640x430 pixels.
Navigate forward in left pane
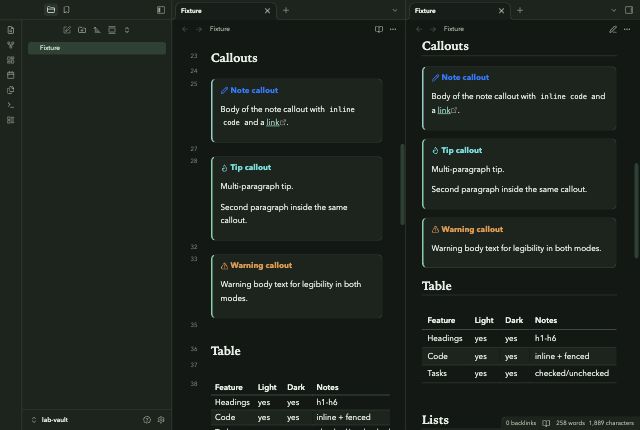[x=199, y=29]
